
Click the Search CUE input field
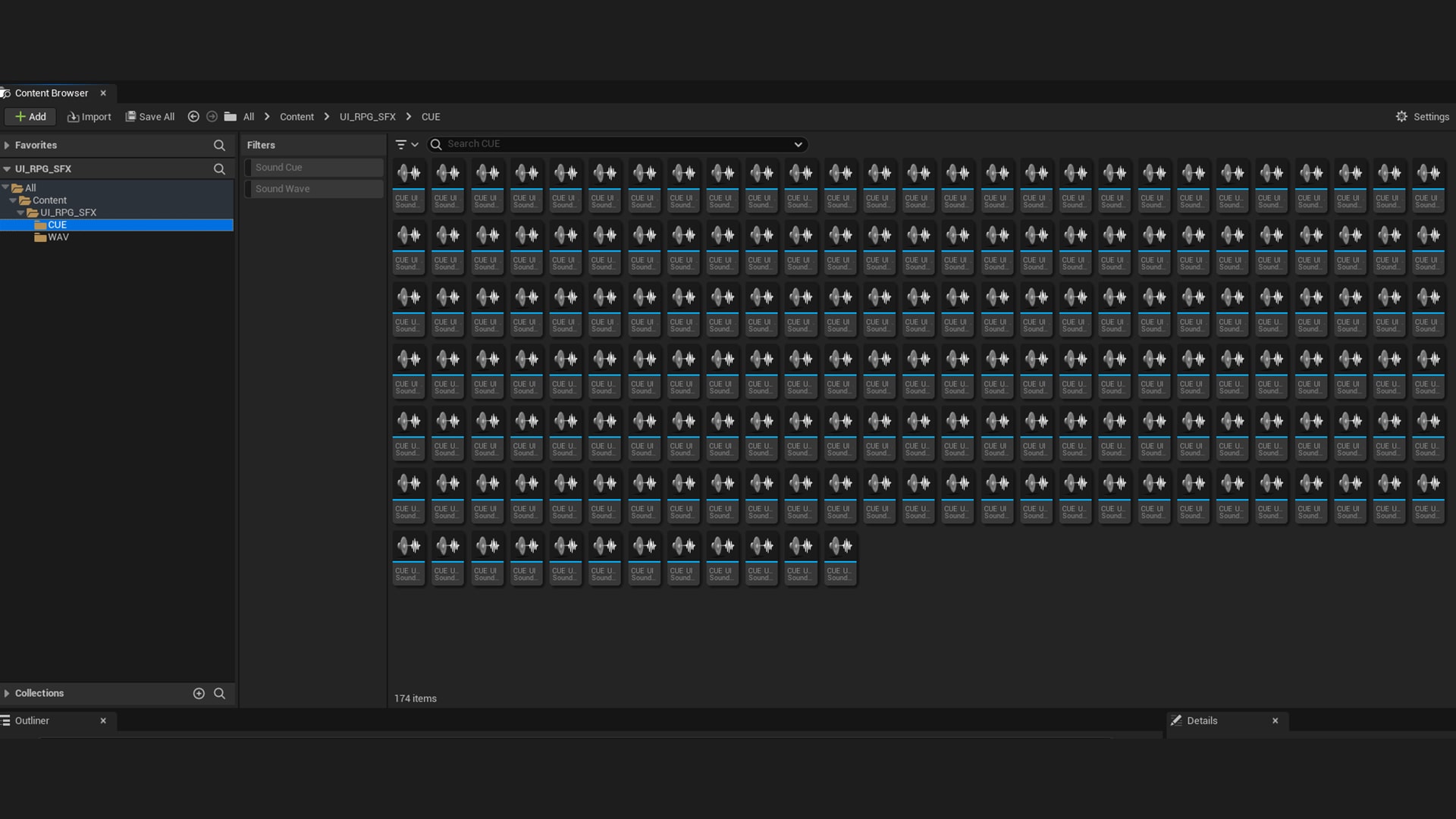[614, 144]
